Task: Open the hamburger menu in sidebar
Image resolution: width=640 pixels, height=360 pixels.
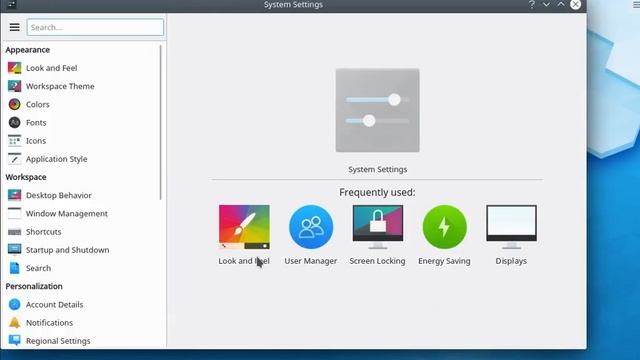Action: tap(15, 27)
